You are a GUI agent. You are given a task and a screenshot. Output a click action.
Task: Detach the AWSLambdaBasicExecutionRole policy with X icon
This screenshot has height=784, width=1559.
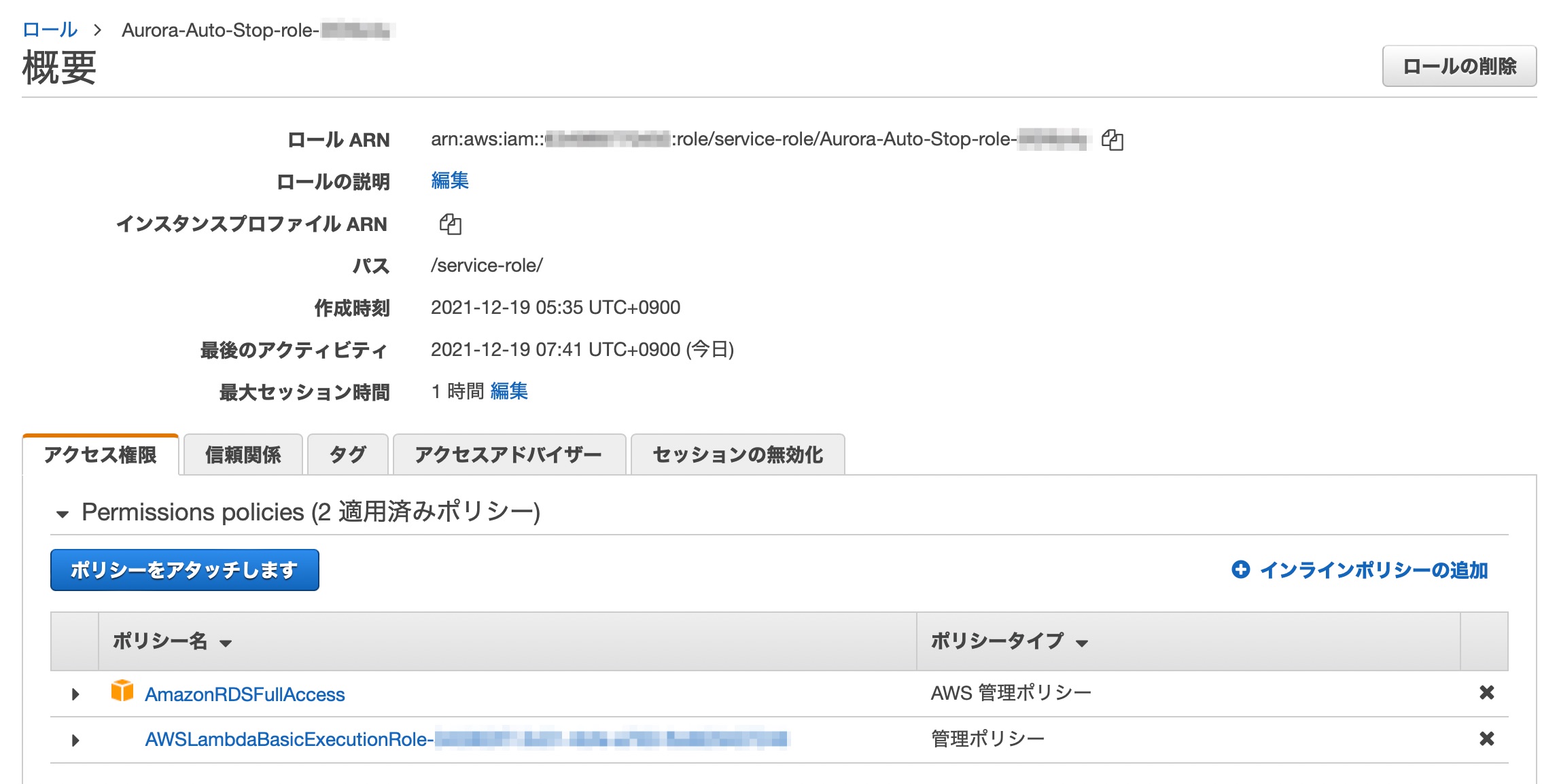1486,739
